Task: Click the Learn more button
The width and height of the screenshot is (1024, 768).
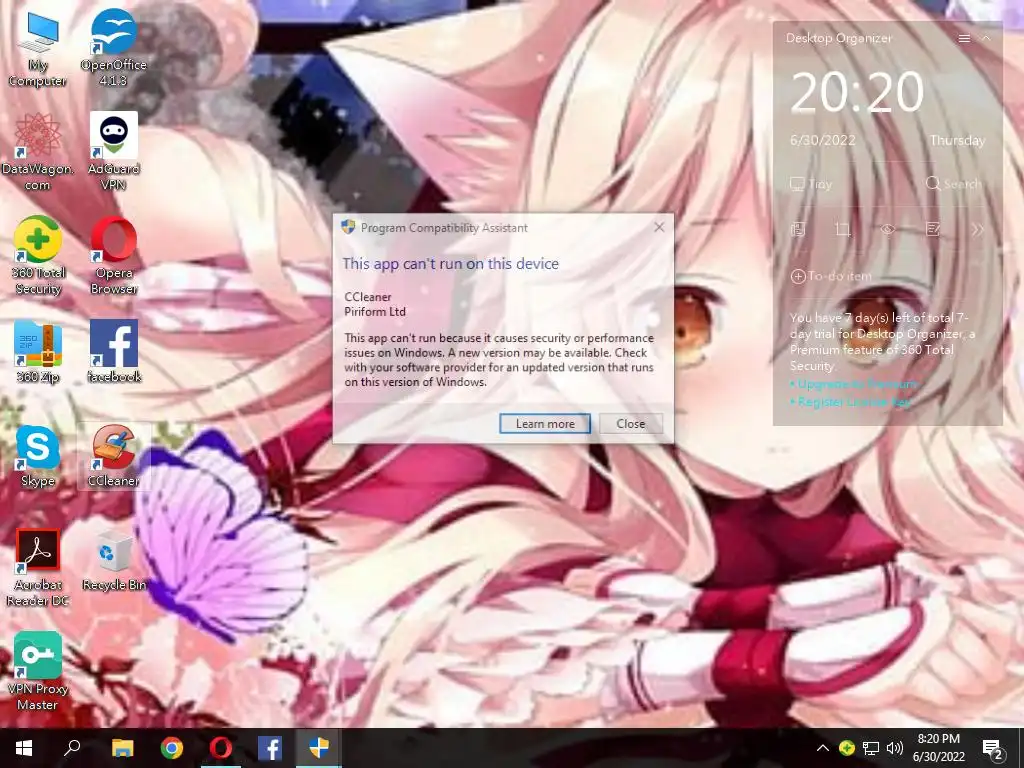Action: pyautogui.click(x=545, y=424)
